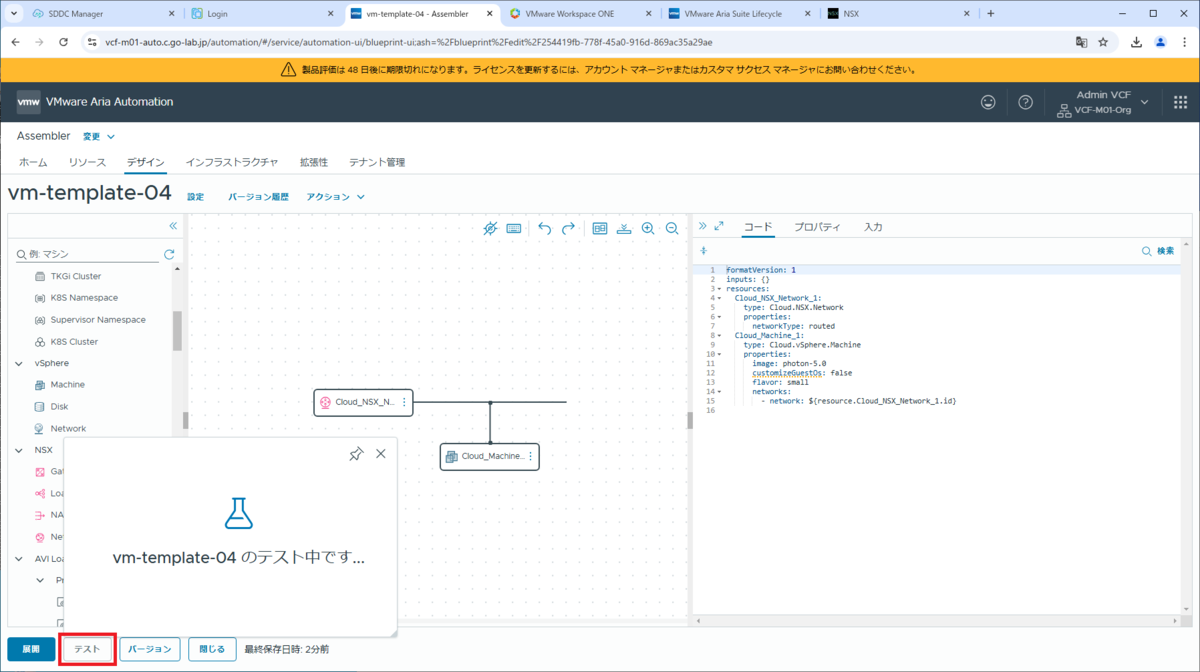Viewport: 1200px width, 672px height.
Task: Click the code folding toggle icon
Action: point(703,251)
